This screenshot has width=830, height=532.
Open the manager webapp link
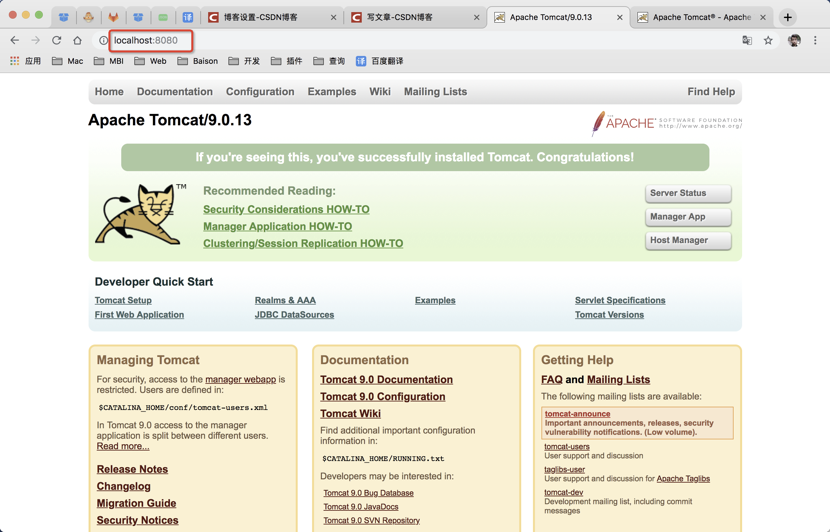240,380
